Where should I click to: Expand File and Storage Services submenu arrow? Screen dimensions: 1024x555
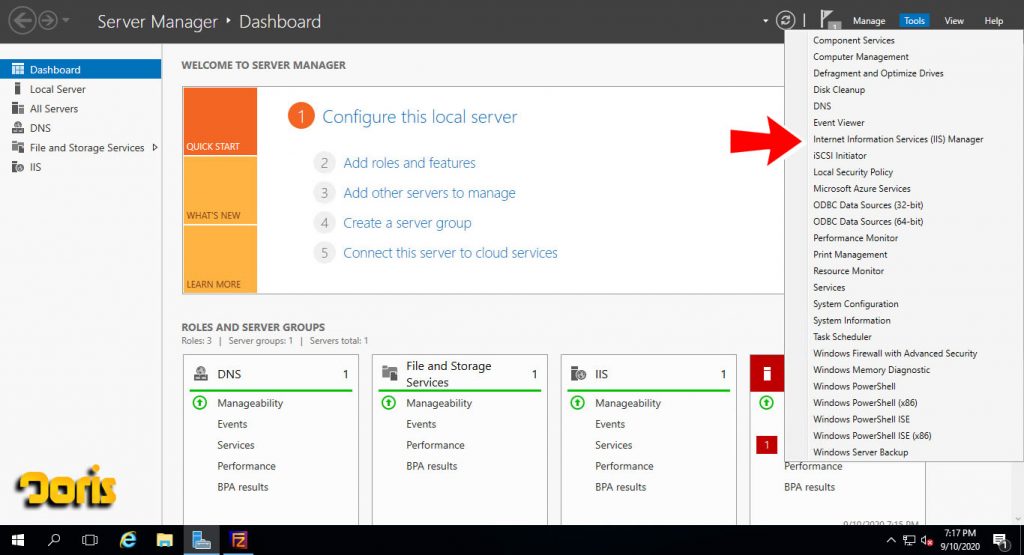pos(155,148)
